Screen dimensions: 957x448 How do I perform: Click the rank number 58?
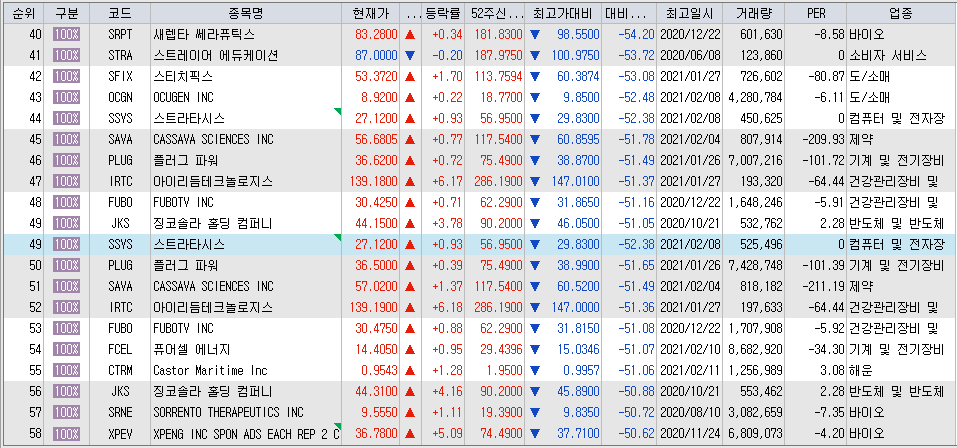[35, 434]
